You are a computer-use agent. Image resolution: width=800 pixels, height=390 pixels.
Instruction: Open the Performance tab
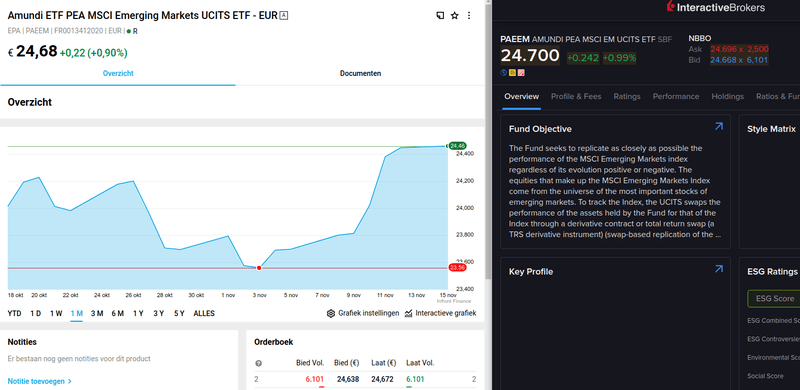(x=676, y=96)
